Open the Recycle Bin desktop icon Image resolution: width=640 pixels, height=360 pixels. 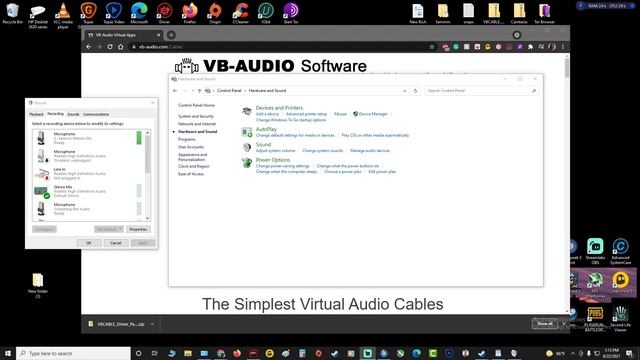[13, 13]
